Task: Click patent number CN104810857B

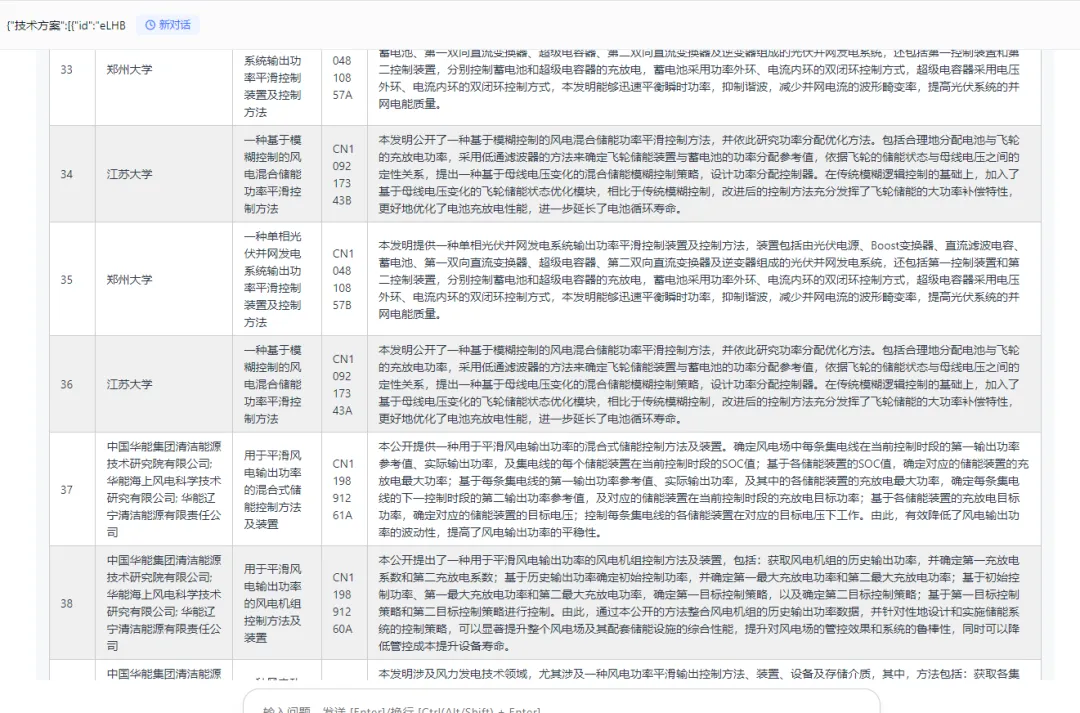Action: [342, 280]
